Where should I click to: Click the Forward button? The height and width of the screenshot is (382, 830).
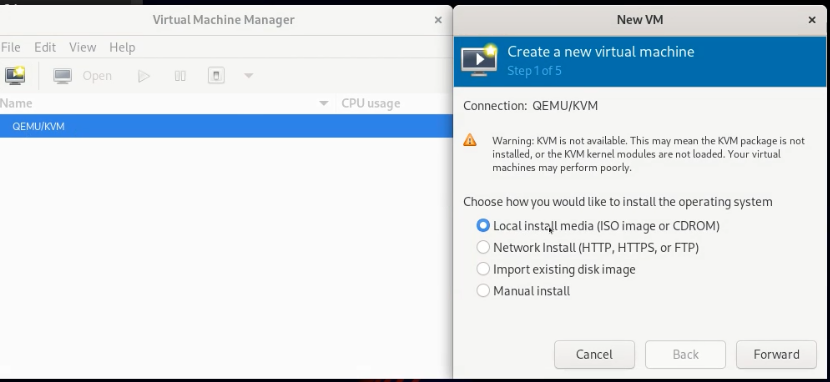776,354
